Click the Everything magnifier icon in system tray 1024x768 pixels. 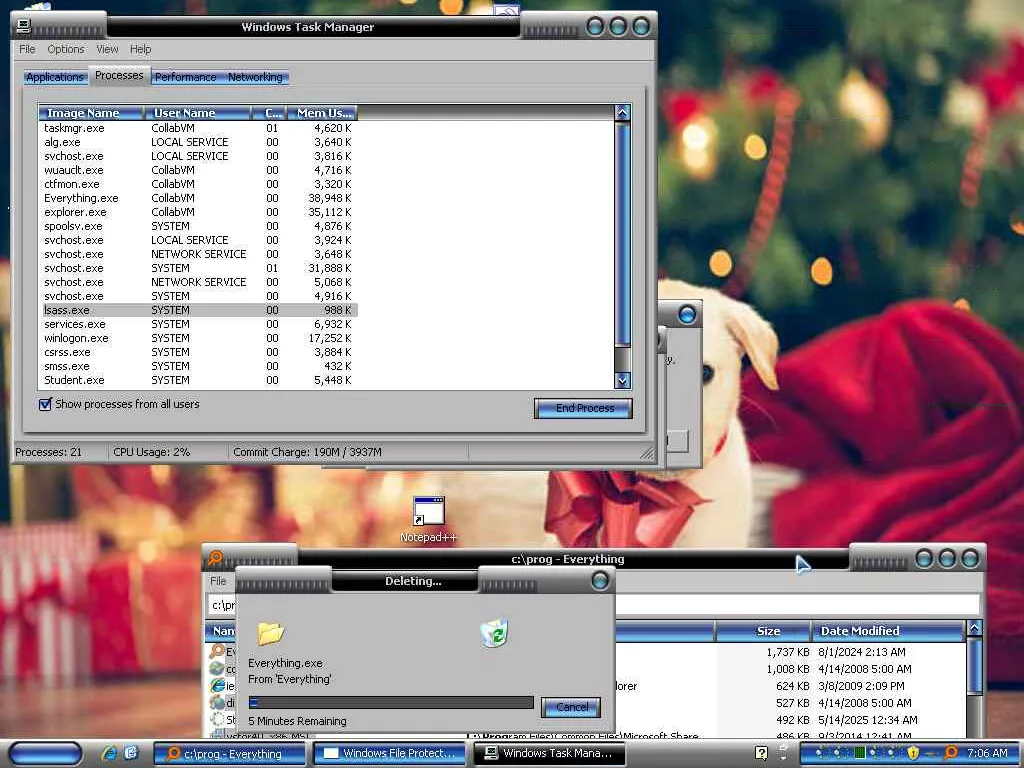tap(951, 753)
